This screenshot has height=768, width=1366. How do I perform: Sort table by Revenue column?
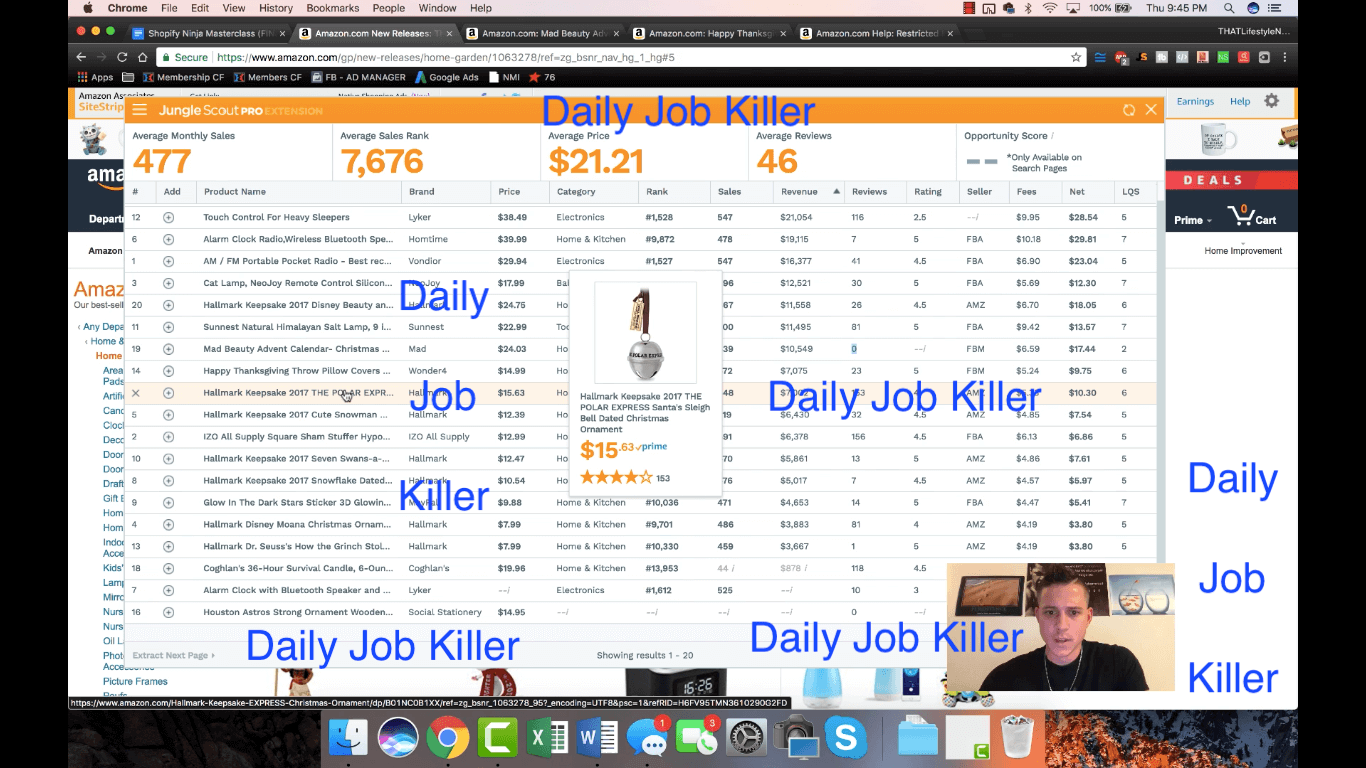(x=808, y=192)
